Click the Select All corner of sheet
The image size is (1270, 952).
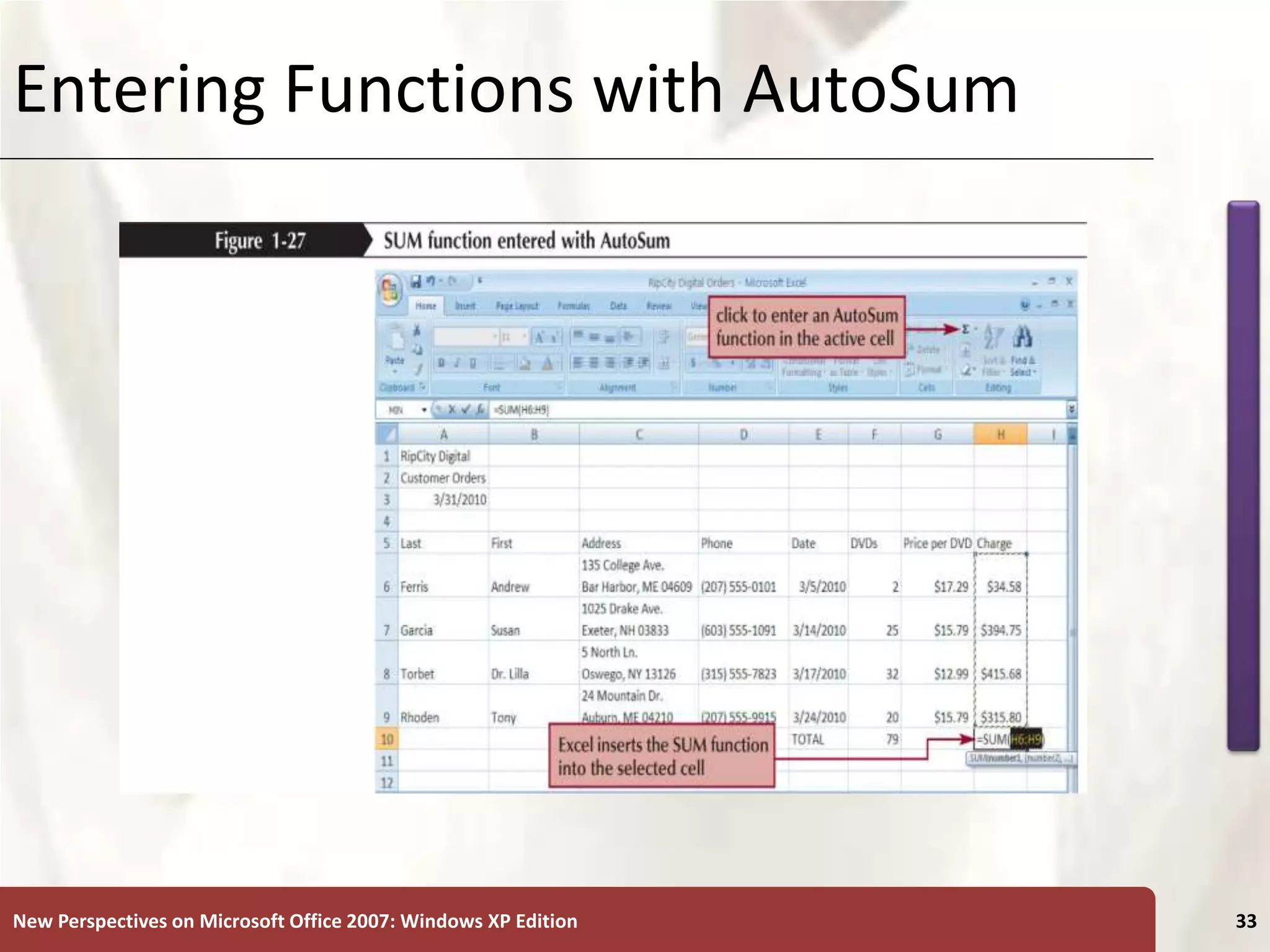(x=387, y=433)
